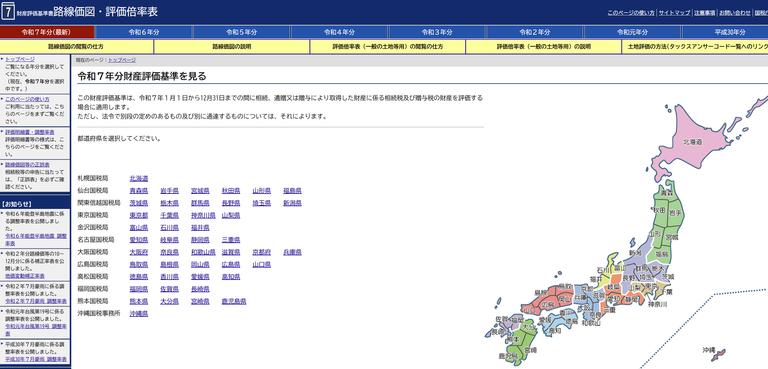Select the 令和元年分 tab
Screen dimensions: 768x369
633,32
